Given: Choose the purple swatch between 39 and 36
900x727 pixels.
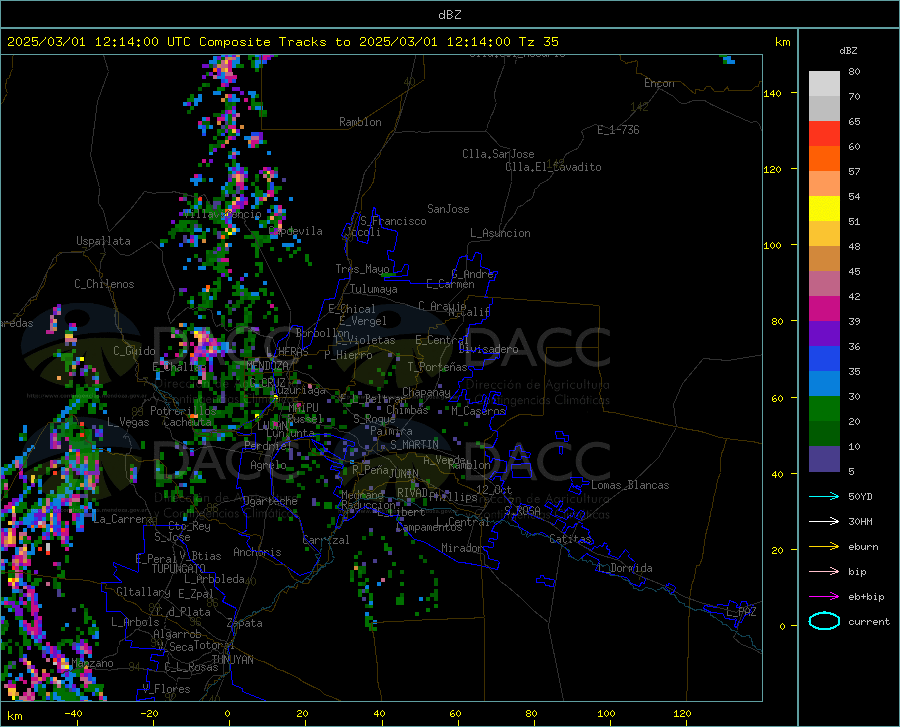Looking at the screenshot, I should 824,333.
